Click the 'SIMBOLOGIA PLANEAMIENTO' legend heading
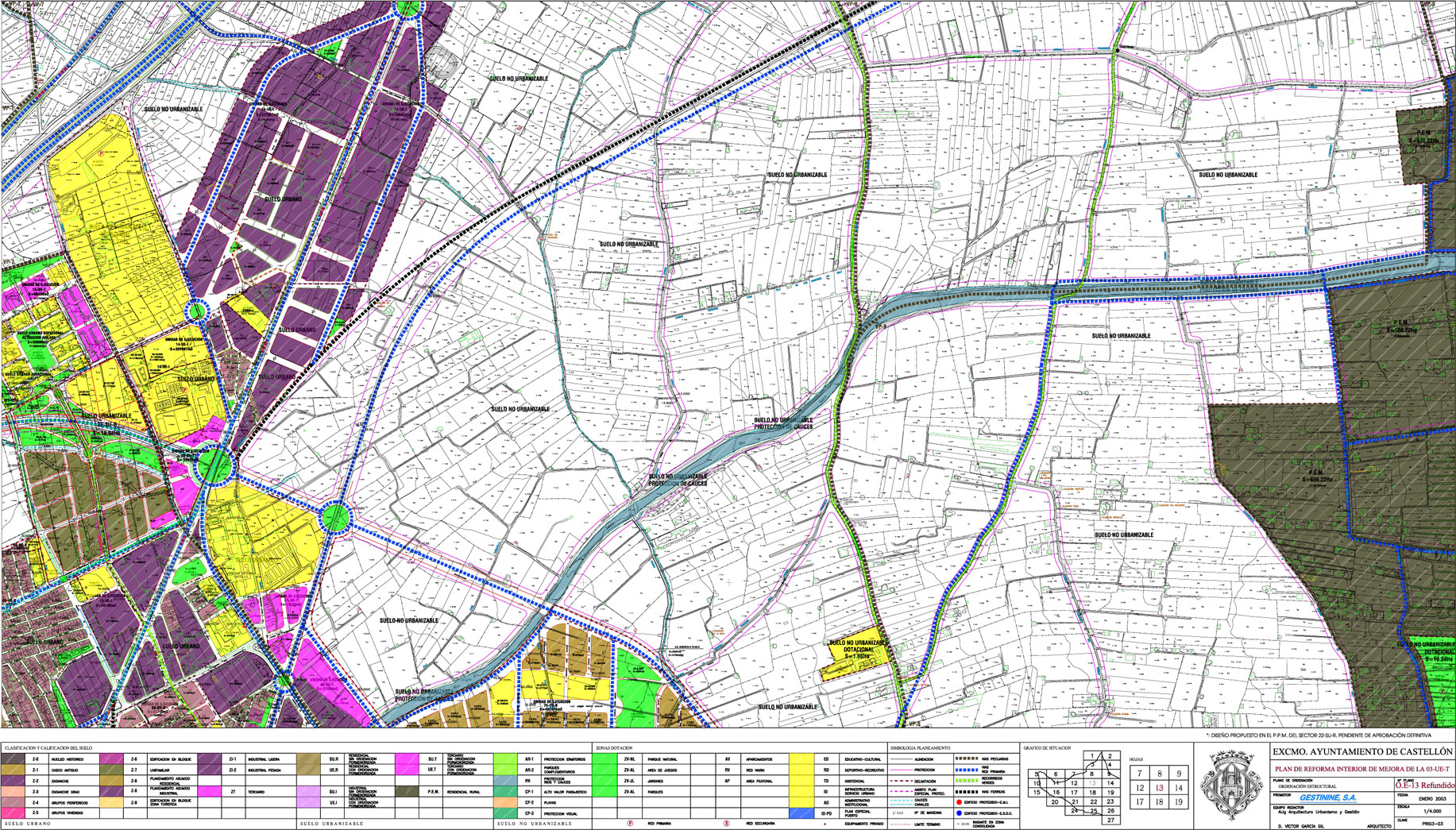Viewport: 1456px width, 830px height. coord(920,748)
